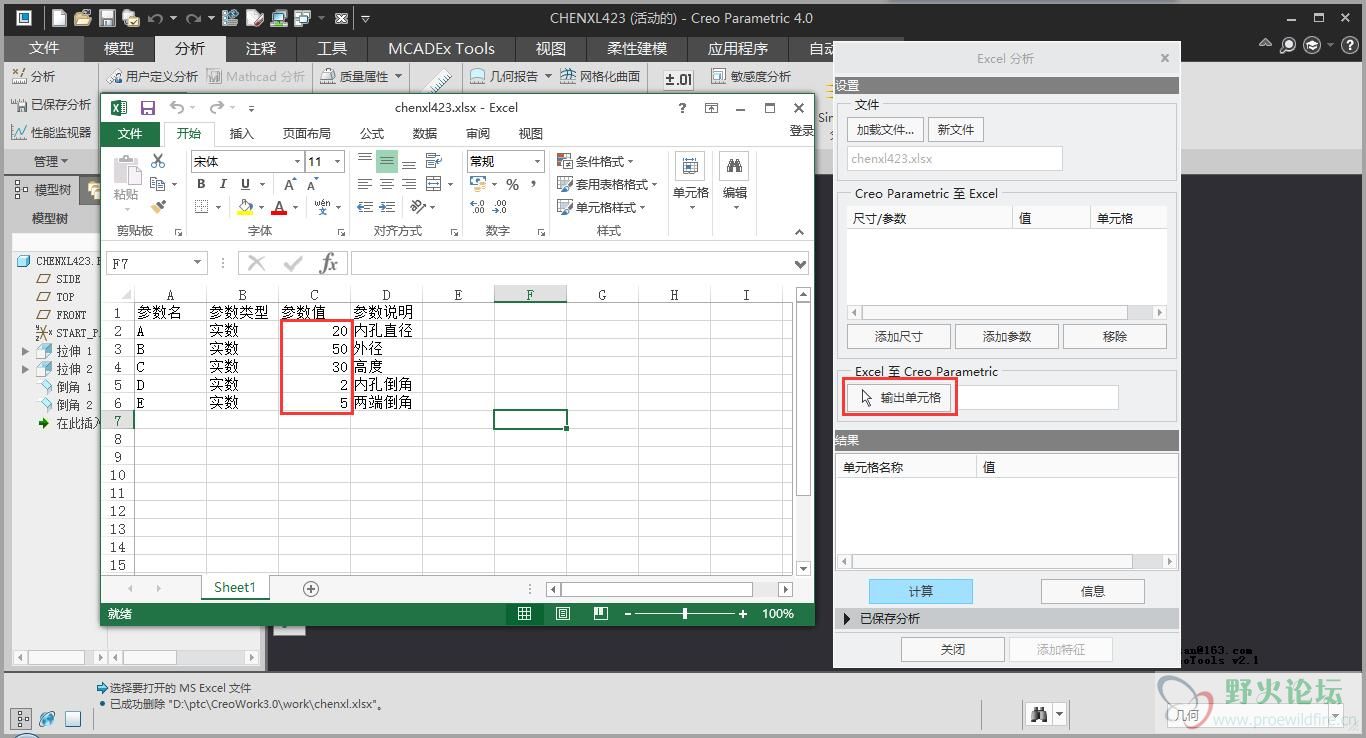Click the Excel zoom slider handle
Image resolution: width=1366 pixels, height=738 pixels.
[x=685, y=614]
